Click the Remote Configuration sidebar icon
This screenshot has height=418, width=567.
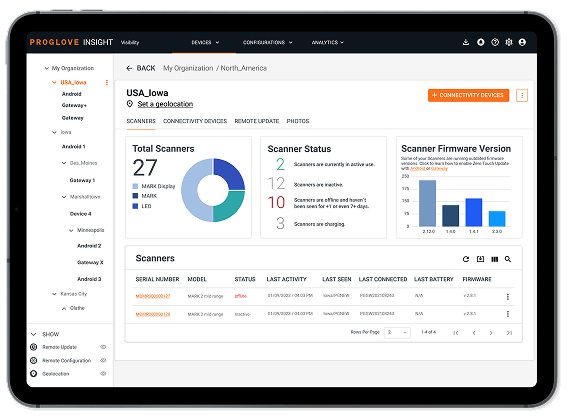(34, 361)
